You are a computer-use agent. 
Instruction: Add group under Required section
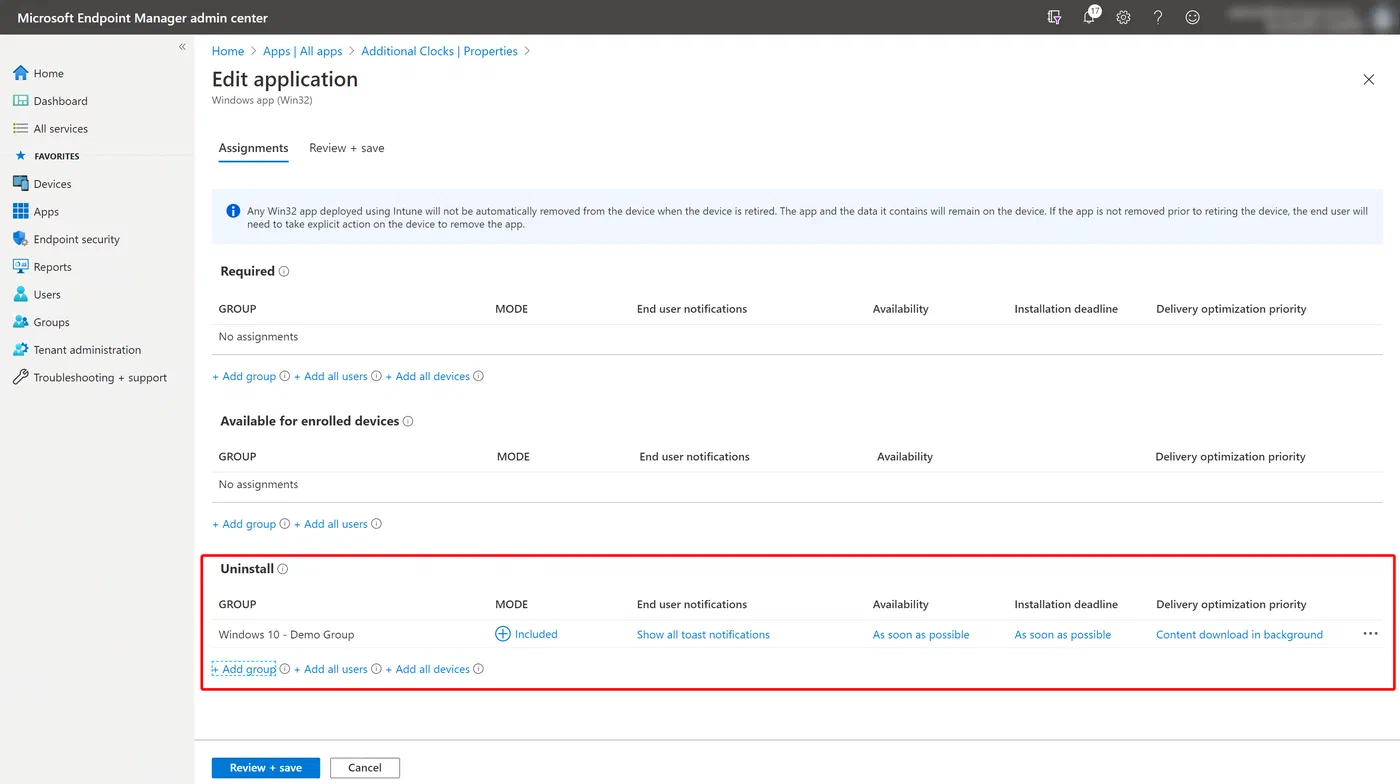tap(244, 376)
